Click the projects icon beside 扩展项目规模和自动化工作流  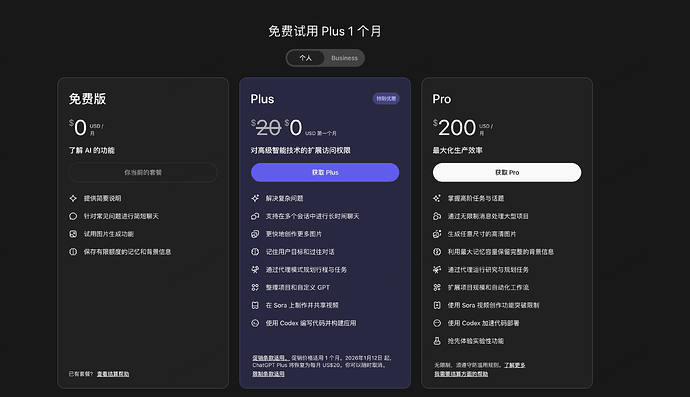coord(437,287)
